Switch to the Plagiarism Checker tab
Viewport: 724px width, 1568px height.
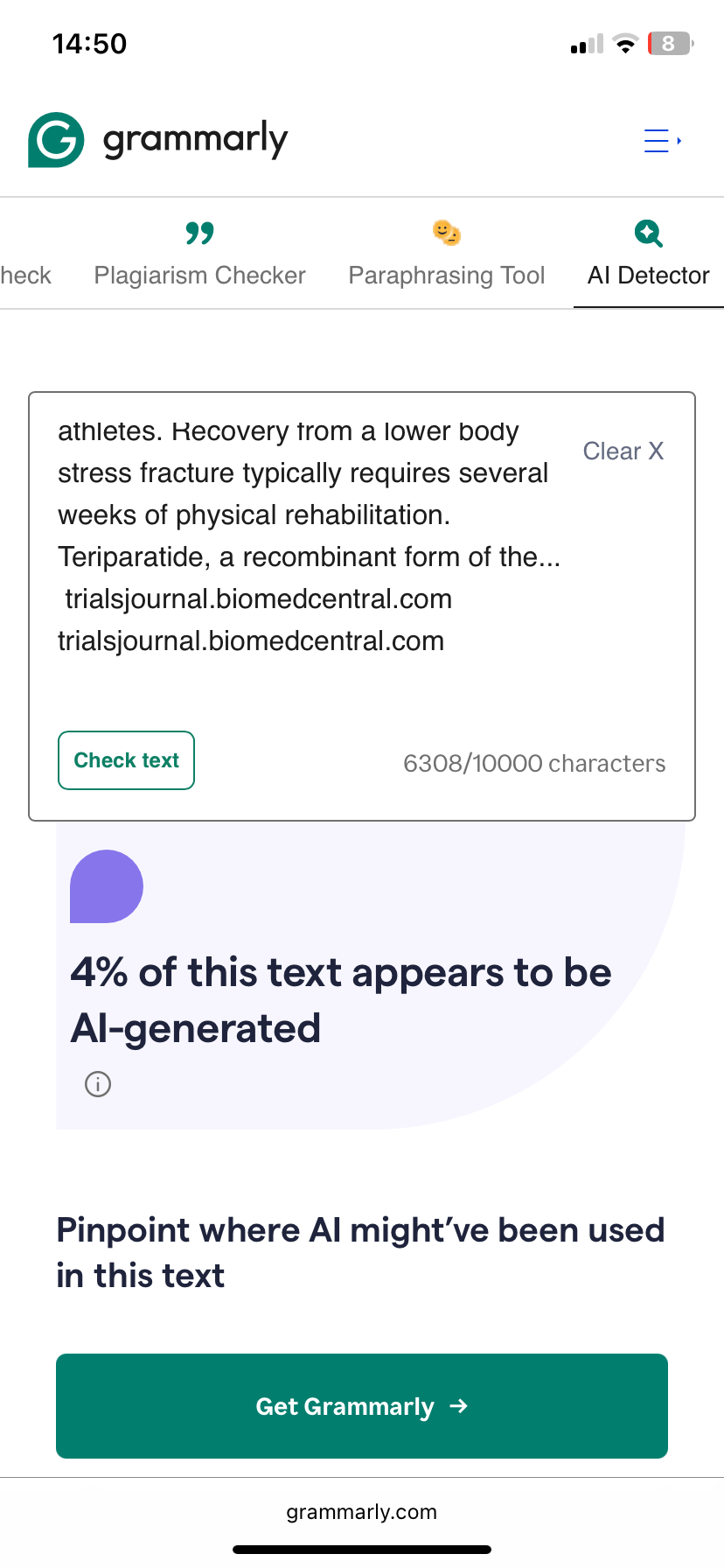tap(199, 276)
